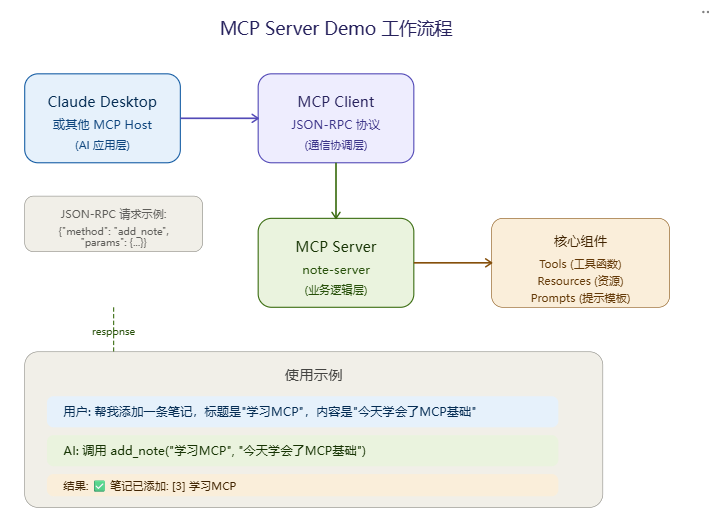Click the diagram title "MCP Server Demo 工作流程"
709x529 pixels.
pos(336,28)
